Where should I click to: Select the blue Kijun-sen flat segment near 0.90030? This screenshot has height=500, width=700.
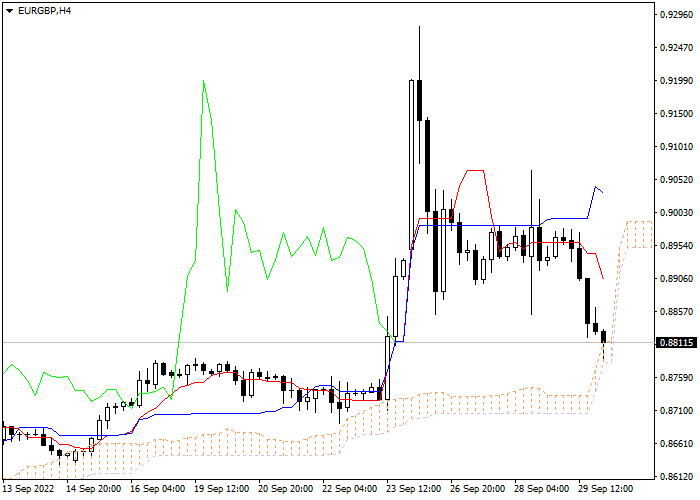[478, 225]
